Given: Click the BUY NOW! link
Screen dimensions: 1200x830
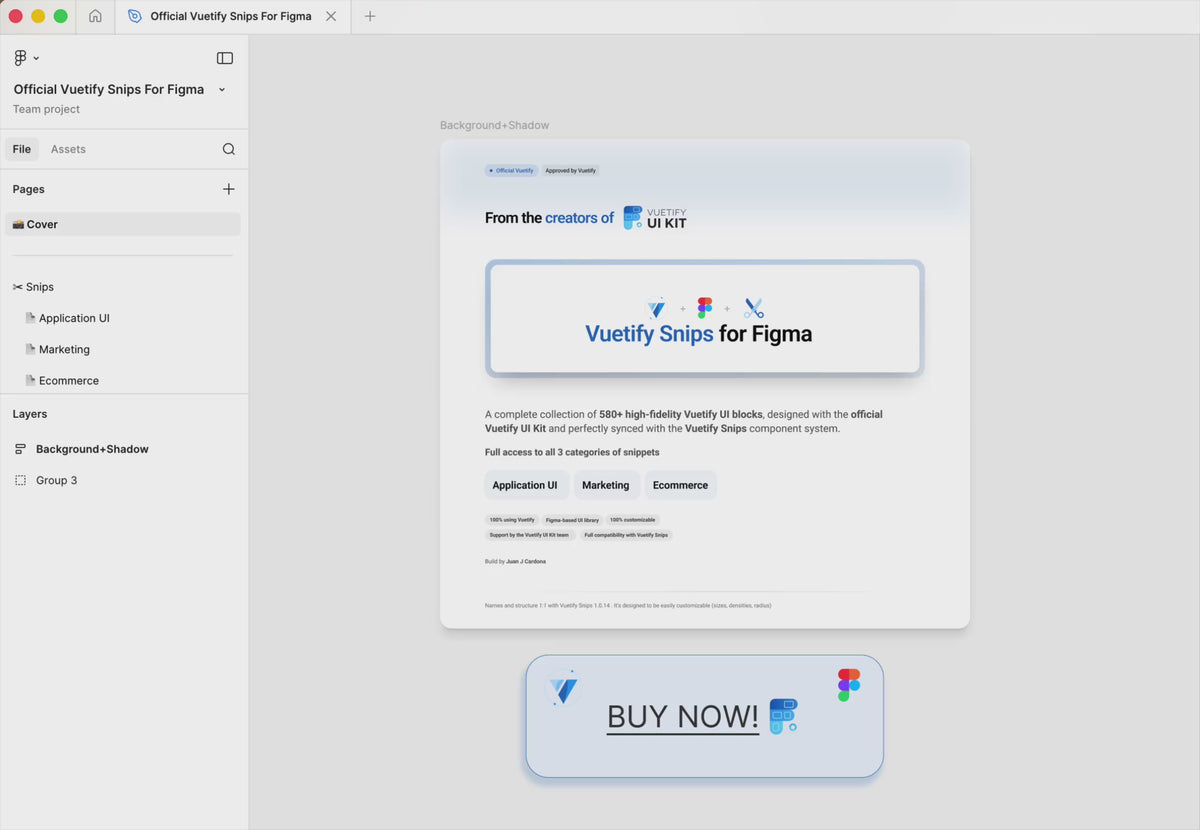Looking at the screenshot, I should (x=683, y=716).
